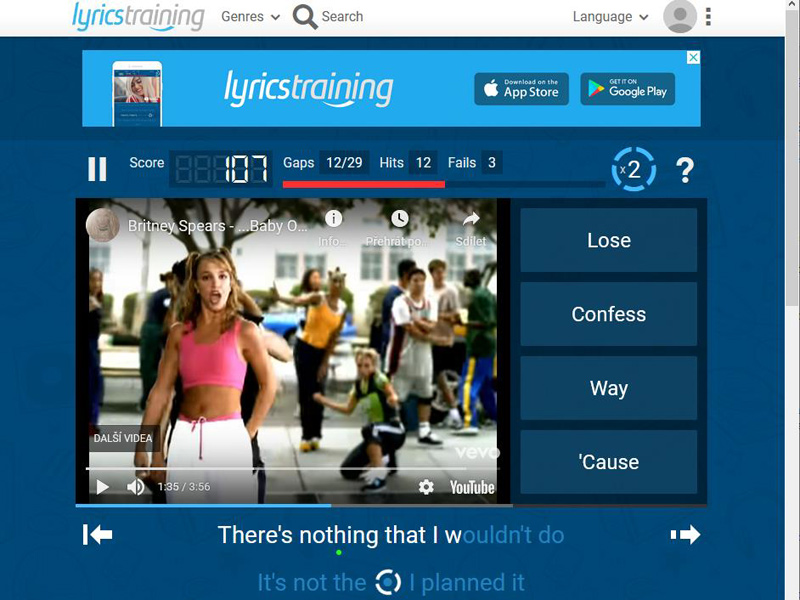Click the lyric line 'There's nothing that I wouldn't do'
Screen dimensions: 800x600
[x=391, y=535]
